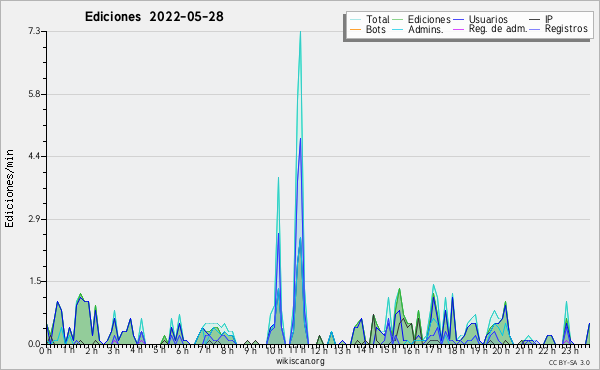Click the 'CC BY-SA 3.0' license text
600x370 pixels.
coord(569,363)
